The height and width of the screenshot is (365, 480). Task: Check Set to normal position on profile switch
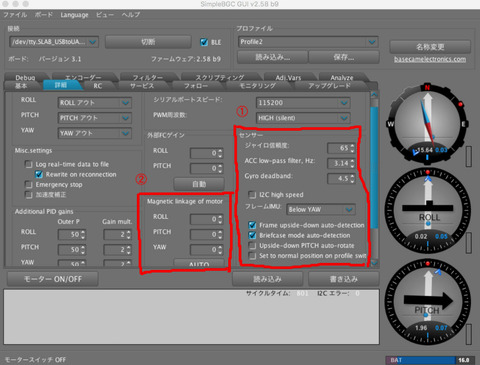click(x=252, y=256)
